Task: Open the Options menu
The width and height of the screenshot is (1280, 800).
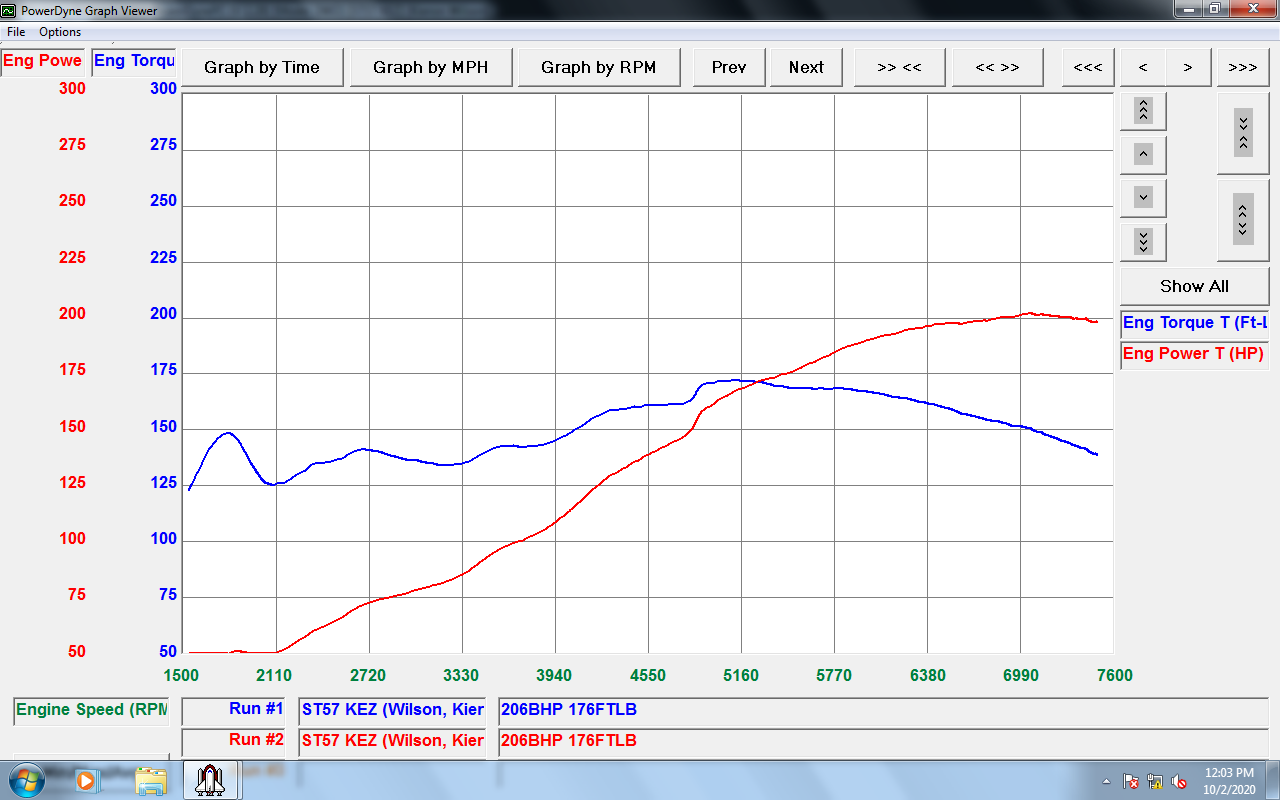Action: point(60,32)
